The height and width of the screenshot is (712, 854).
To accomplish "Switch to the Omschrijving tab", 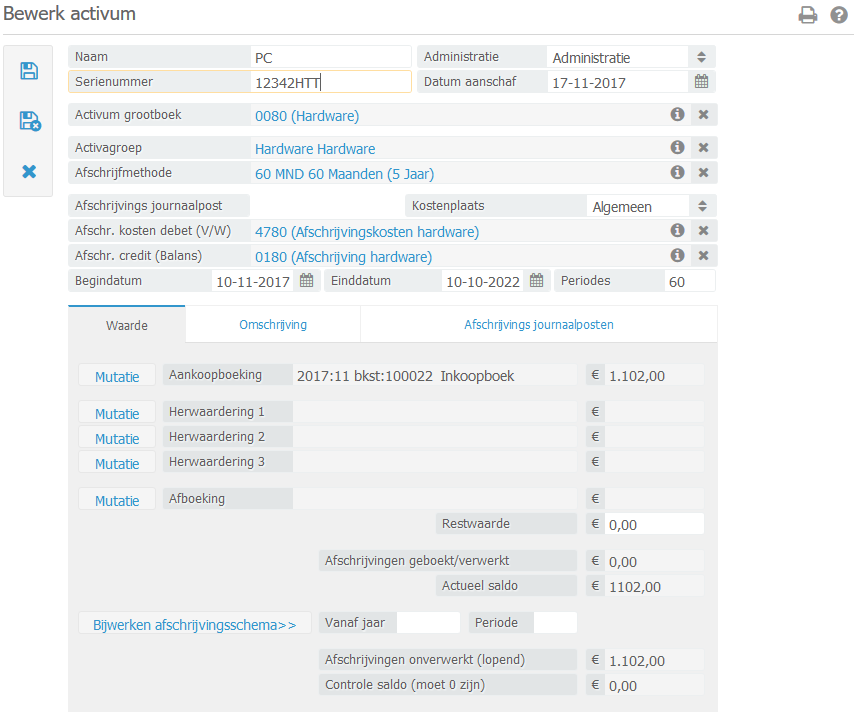I will click(272, 325).
